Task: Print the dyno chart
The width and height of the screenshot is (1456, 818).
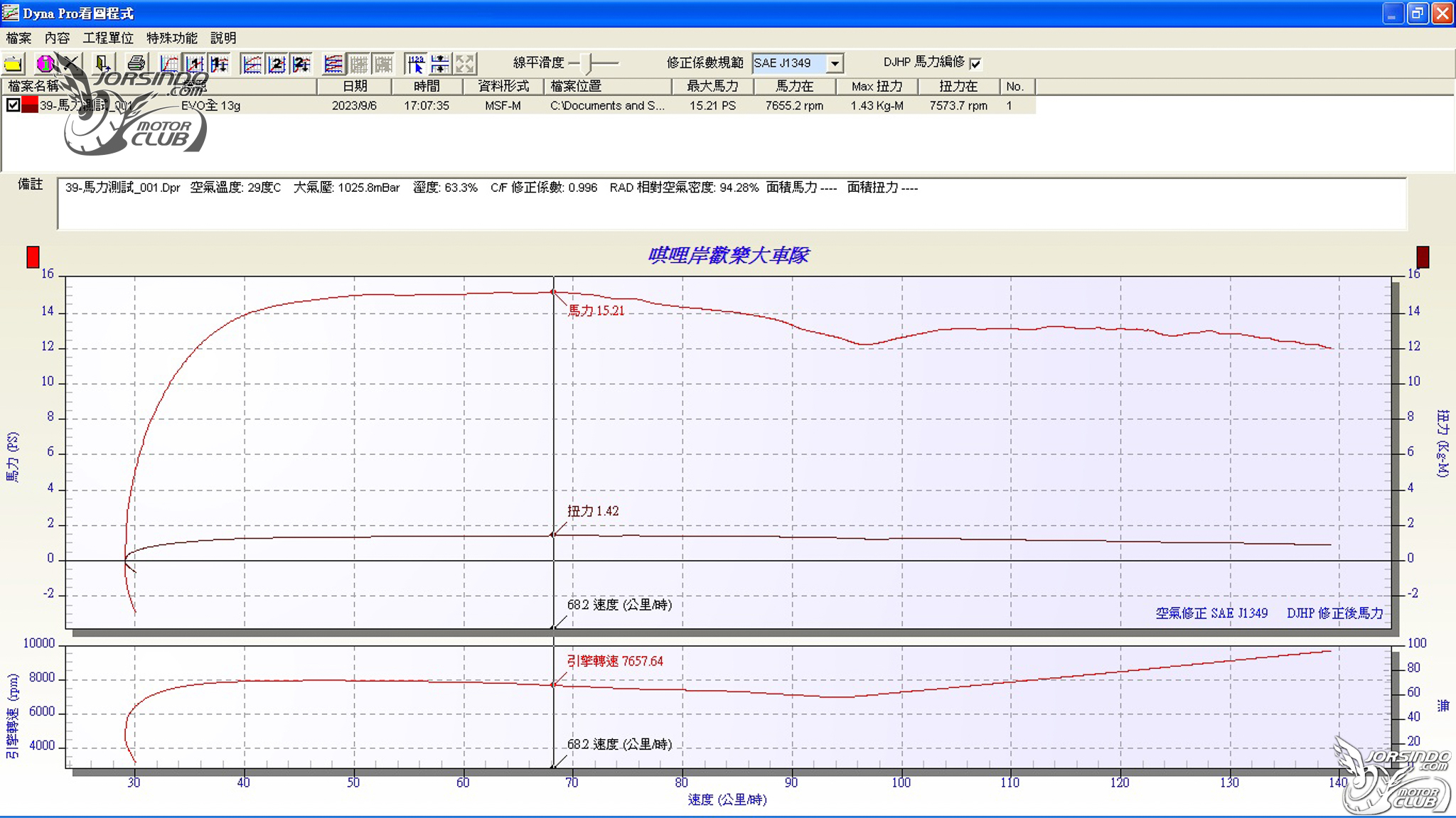Action: coord(136,64)
